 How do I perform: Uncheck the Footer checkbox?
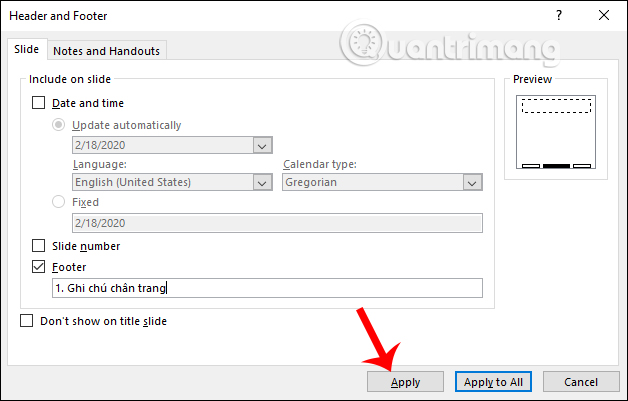pyautogui.click(x=39, y=267)
